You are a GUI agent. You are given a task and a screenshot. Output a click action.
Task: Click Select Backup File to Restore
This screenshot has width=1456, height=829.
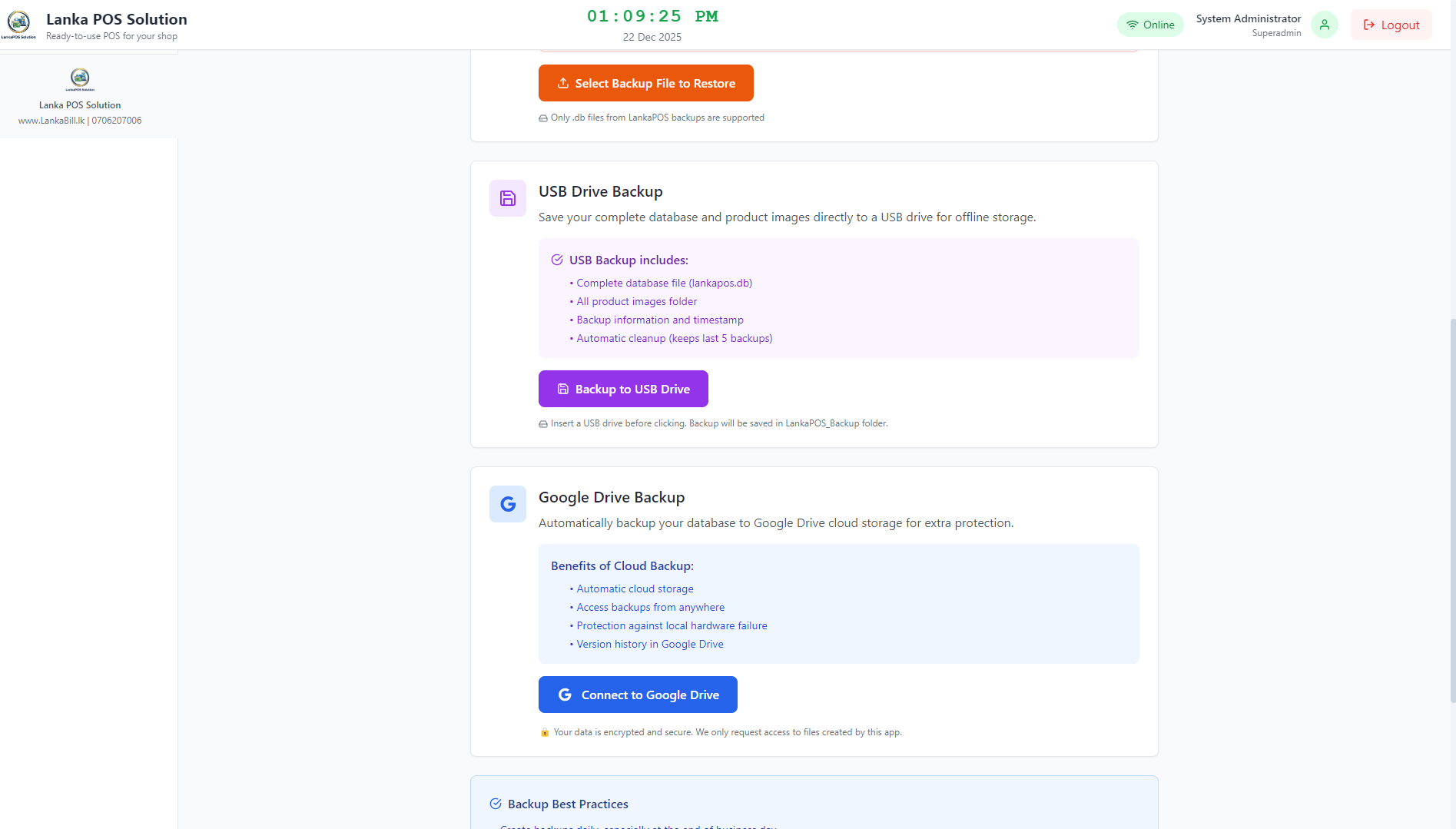[x=645, y=83]
